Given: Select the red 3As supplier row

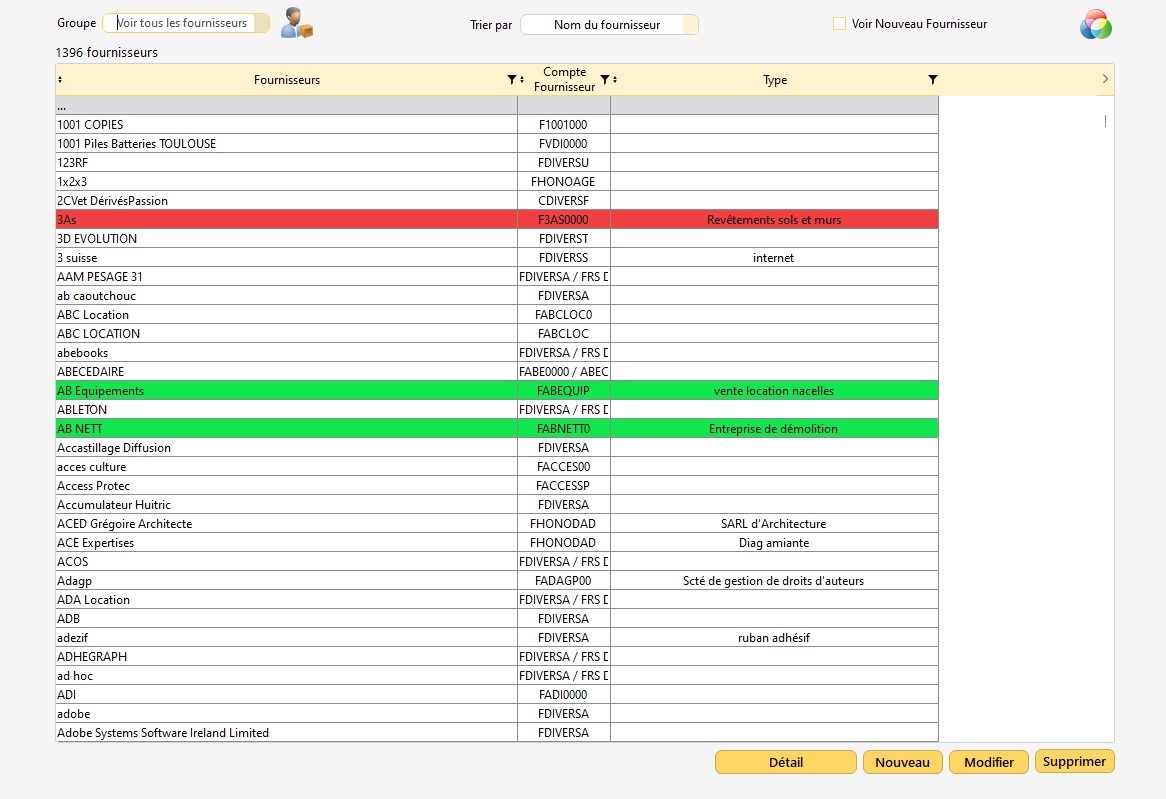Looking at the screenshot, I should coord(286,220).
